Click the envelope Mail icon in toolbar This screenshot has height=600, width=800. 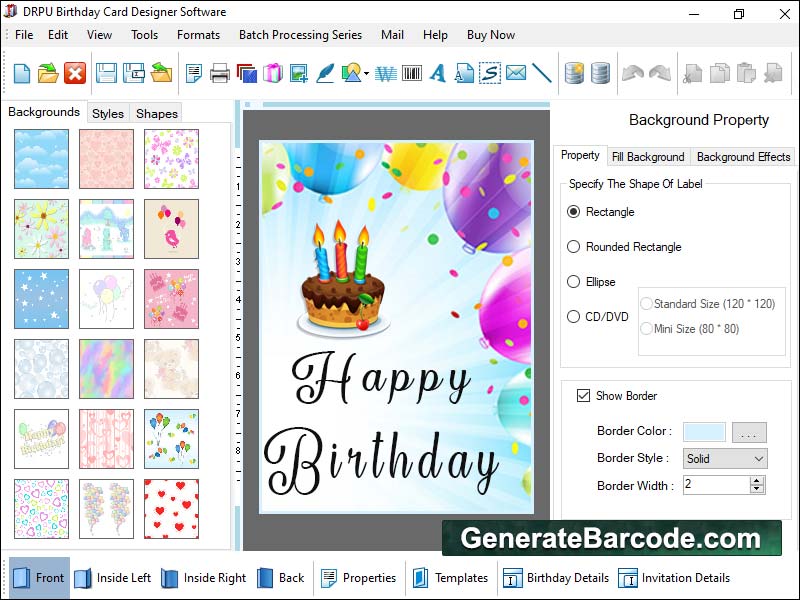coord(516,73)
